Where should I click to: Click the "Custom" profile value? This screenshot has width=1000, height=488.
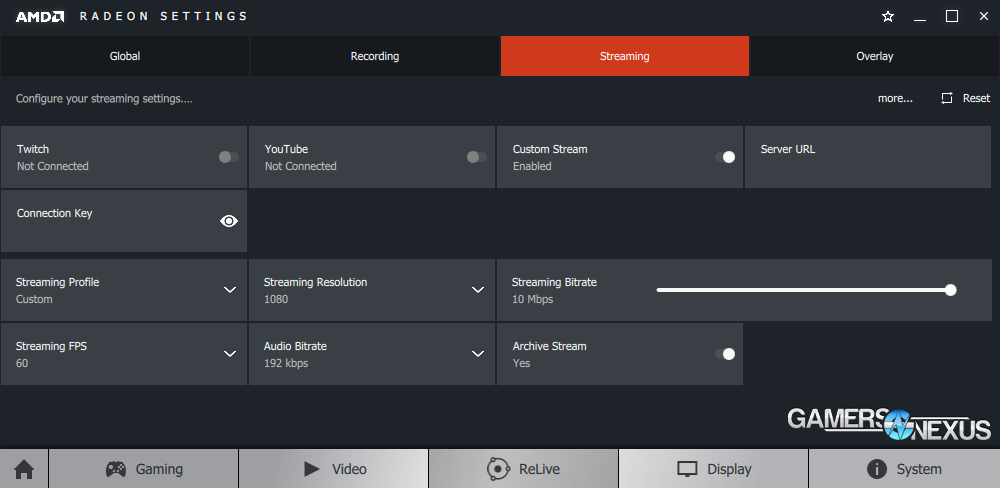click(x=34, y=299)
